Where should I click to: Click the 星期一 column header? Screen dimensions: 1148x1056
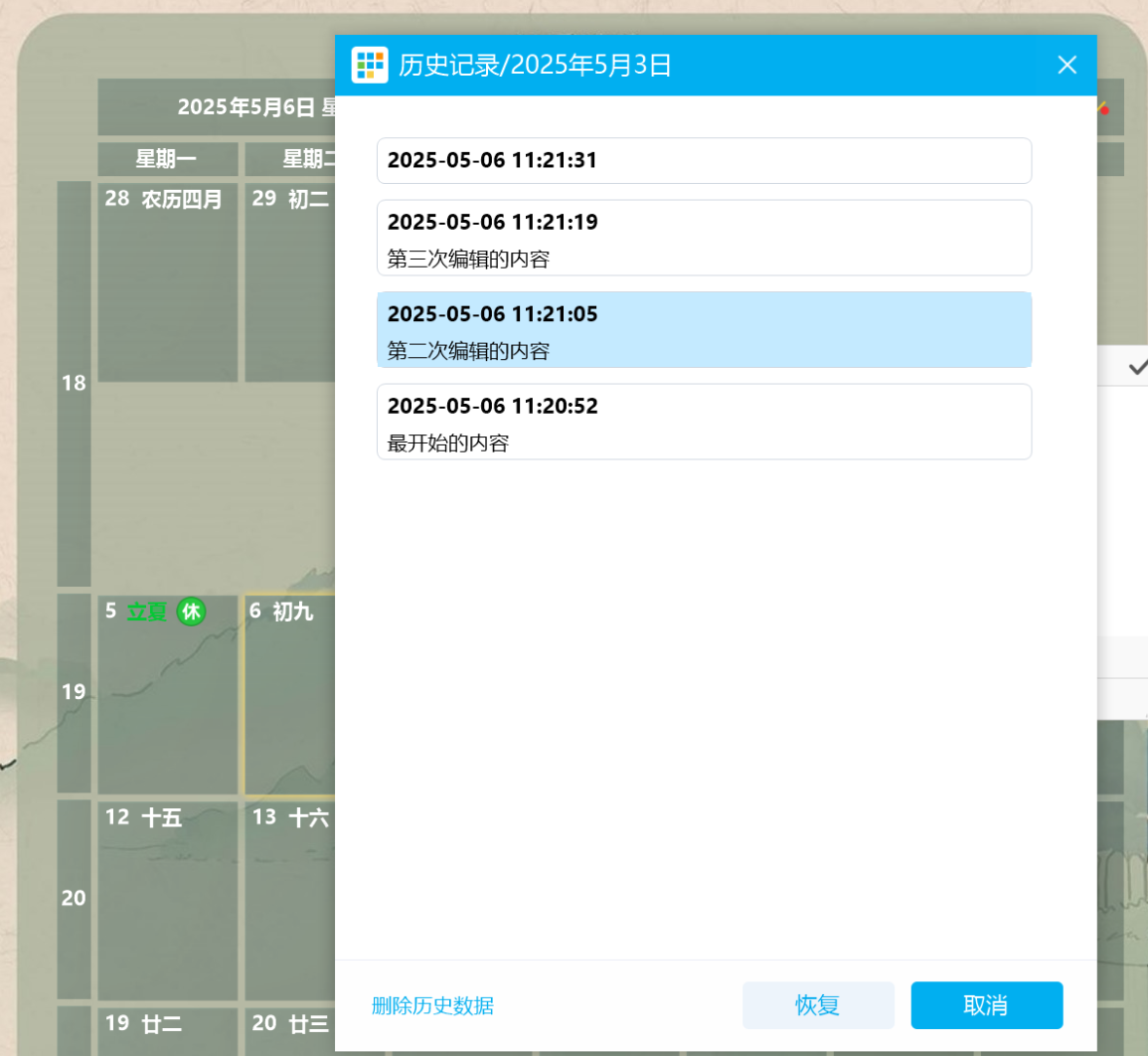click(167, 159)
